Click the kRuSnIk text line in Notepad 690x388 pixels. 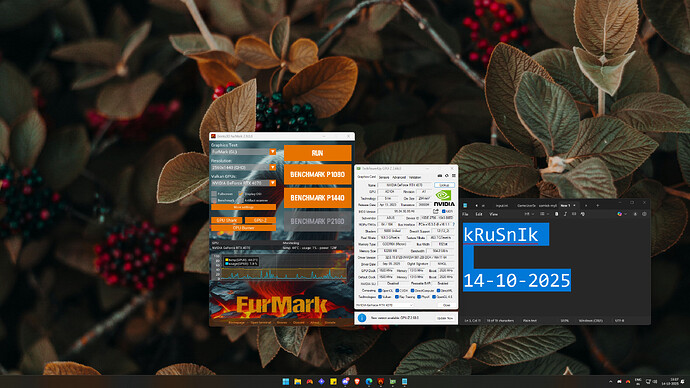click(501, 234)
